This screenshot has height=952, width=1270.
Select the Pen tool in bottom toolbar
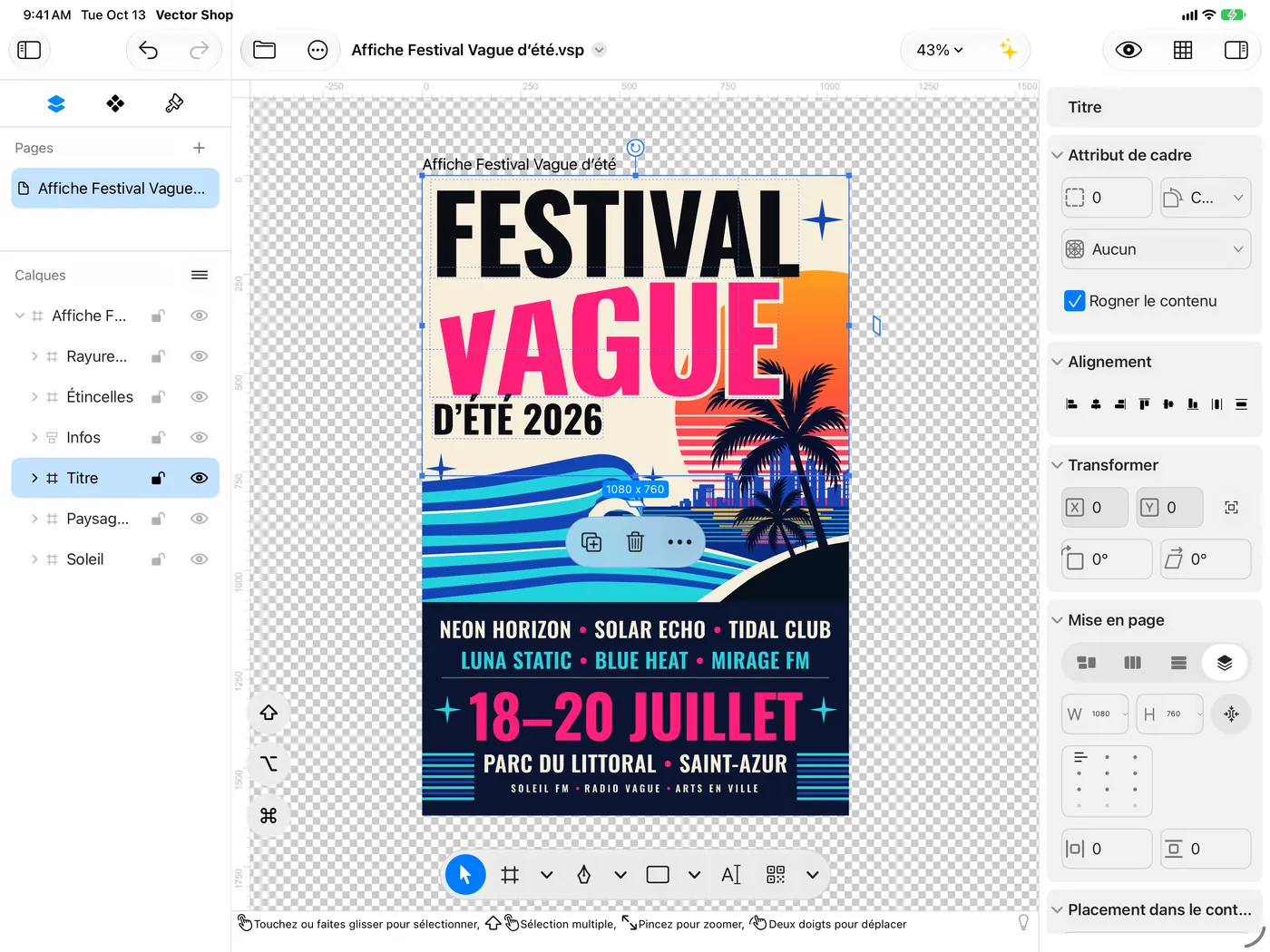tap(584, 875)
